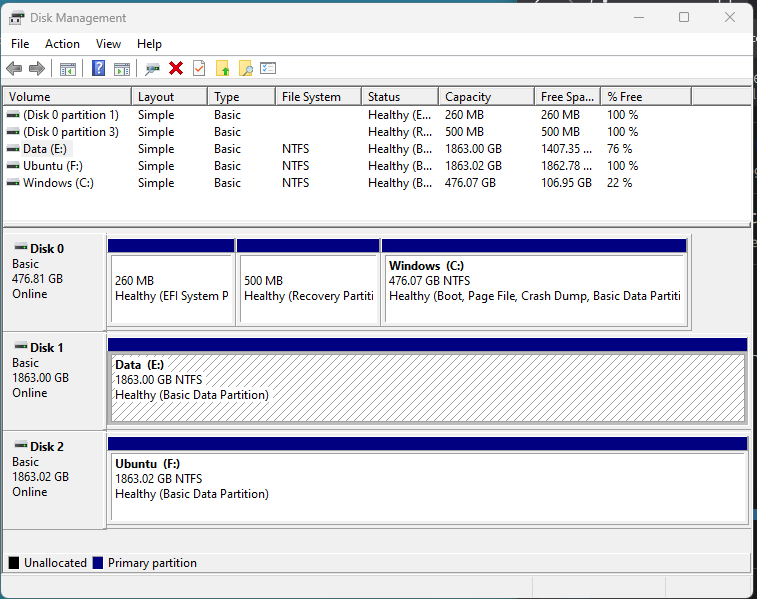Click the Forward arrow toolbar icon

point(37,69)
